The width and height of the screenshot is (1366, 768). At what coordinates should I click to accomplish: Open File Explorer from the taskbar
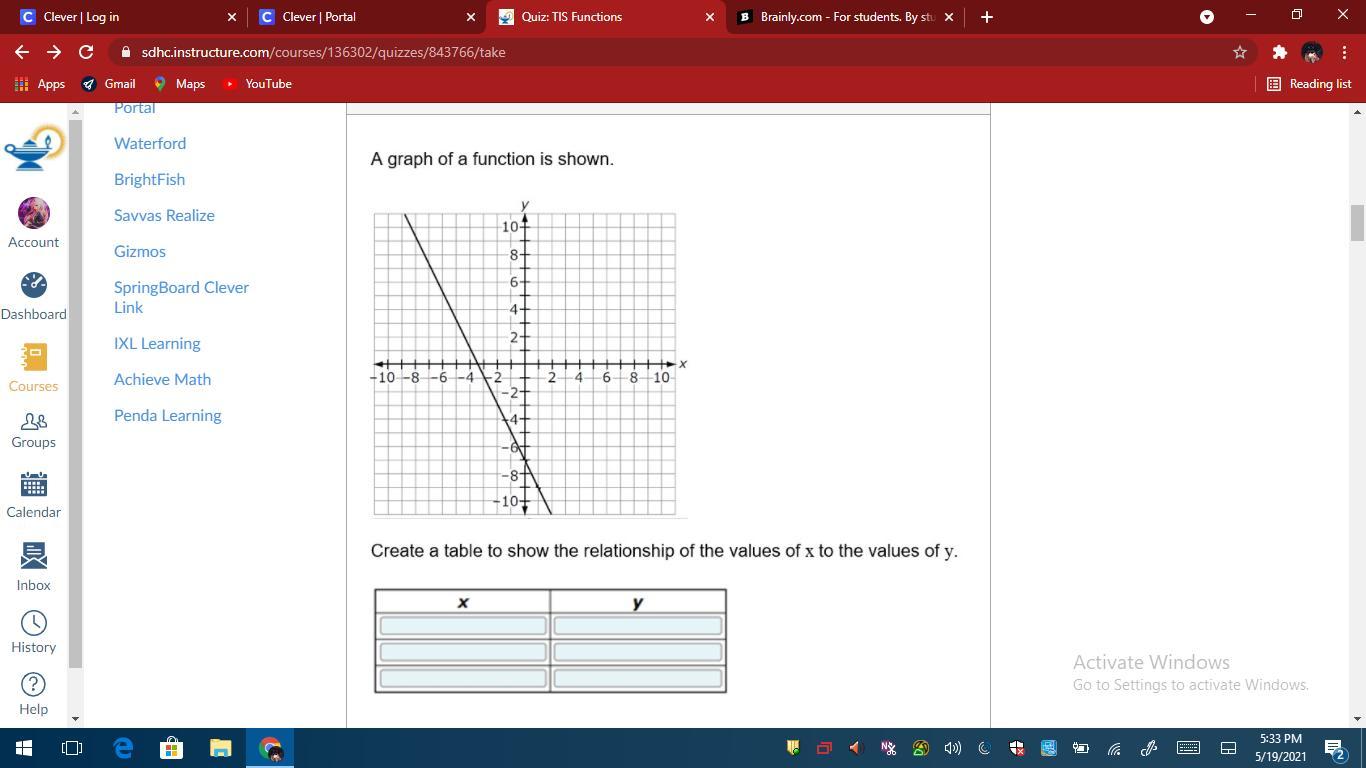pyautogui.click(x=220, y=747)
